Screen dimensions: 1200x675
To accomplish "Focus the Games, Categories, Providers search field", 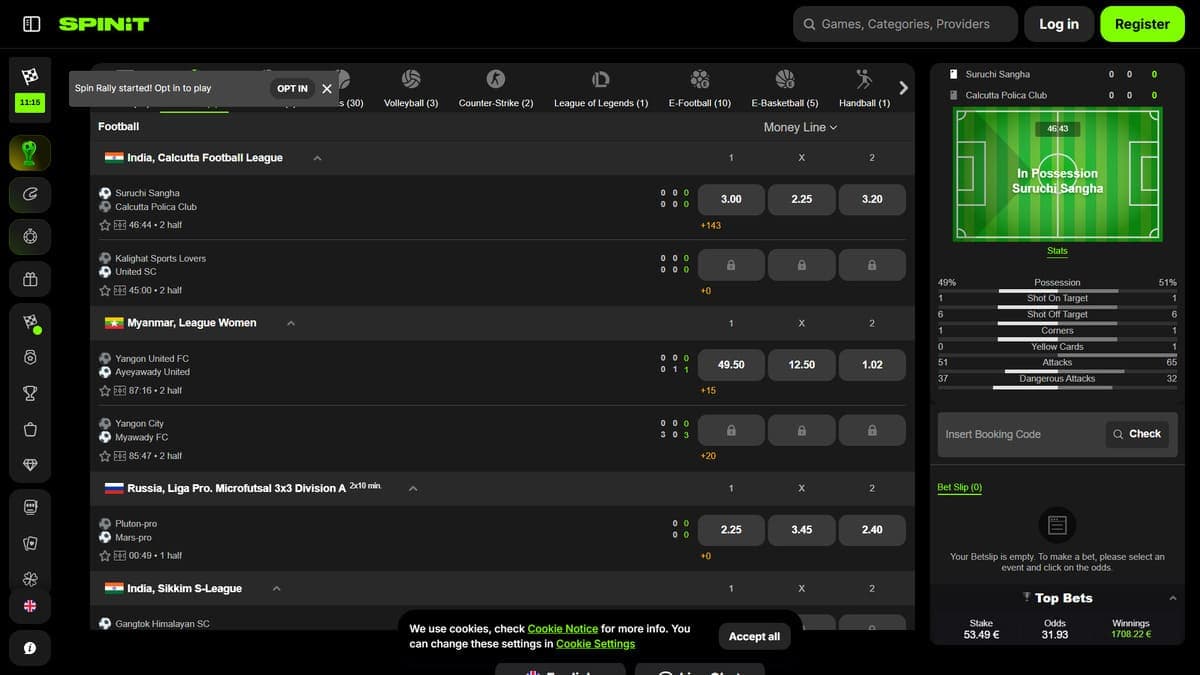I will [905, 24].
